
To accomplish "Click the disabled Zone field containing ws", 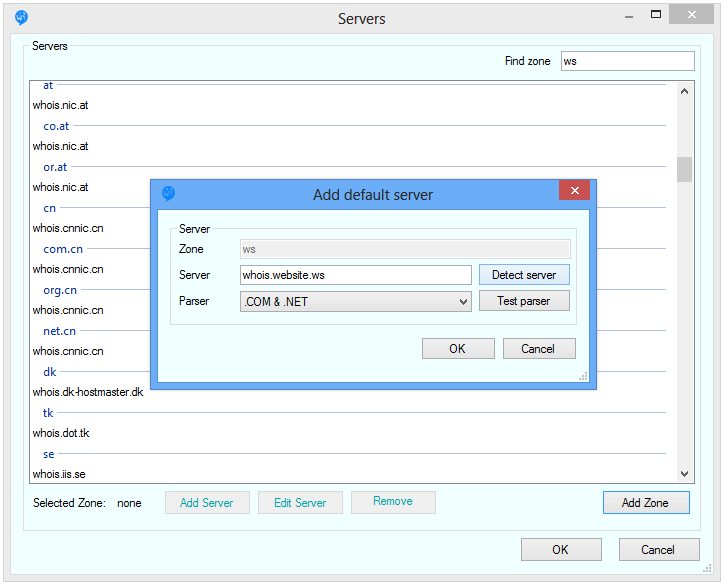I will [405, 249].
